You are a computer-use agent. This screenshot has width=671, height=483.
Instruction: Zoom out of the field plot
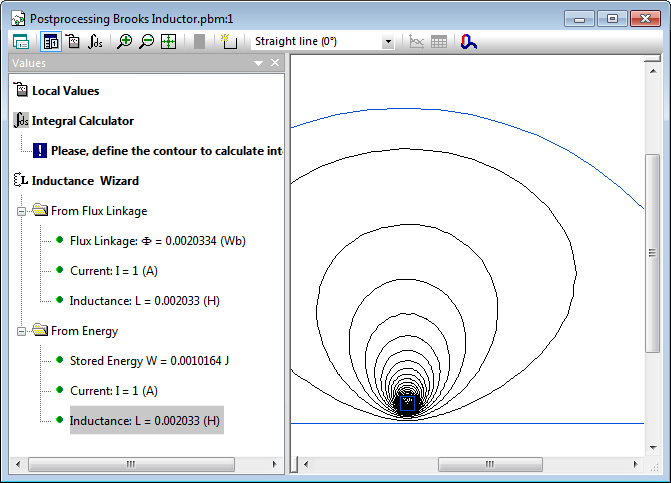point(147,41)
